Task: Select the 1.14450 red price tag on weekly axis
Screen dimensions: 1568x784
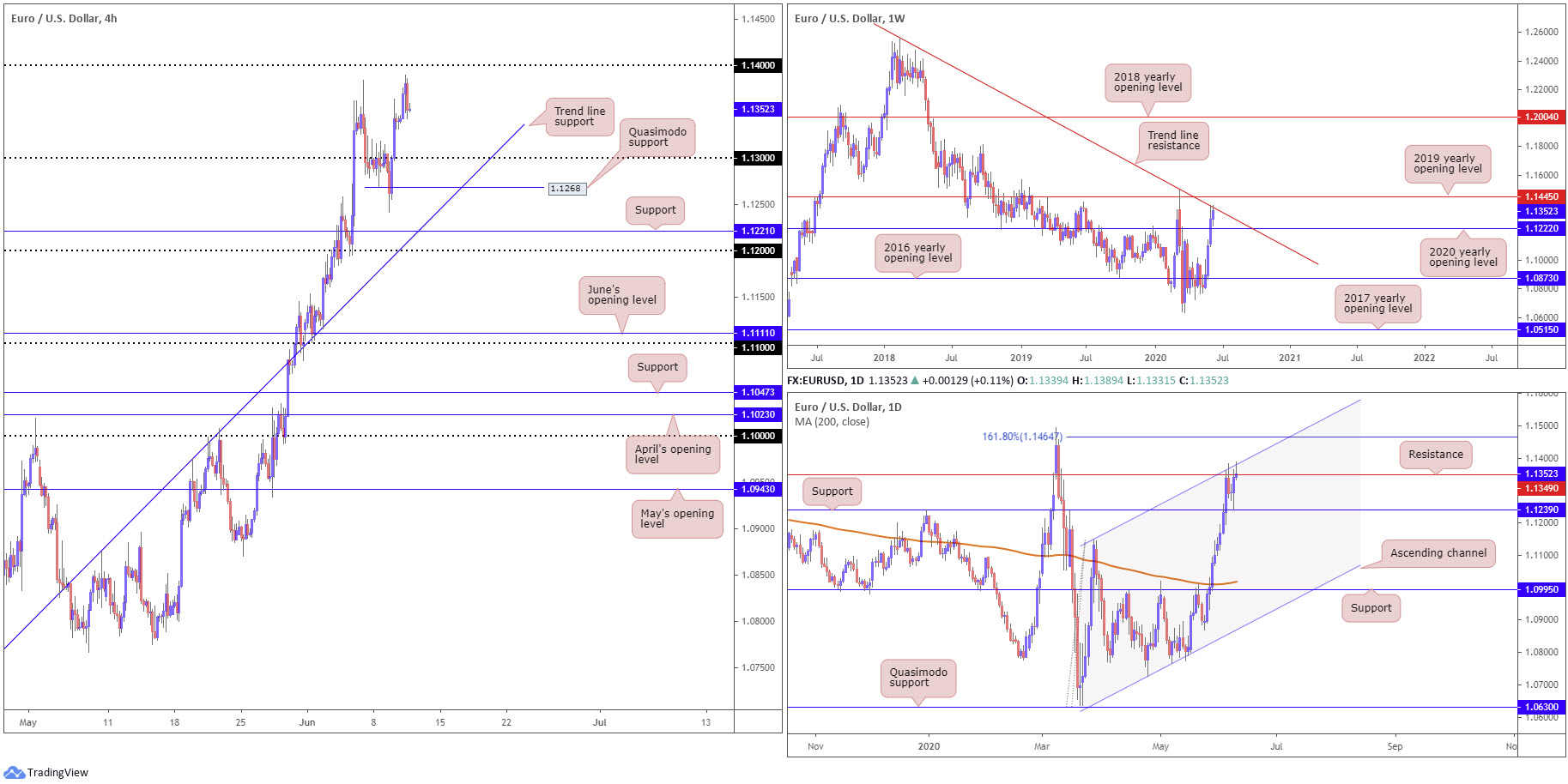Action: coord(1541,196)
